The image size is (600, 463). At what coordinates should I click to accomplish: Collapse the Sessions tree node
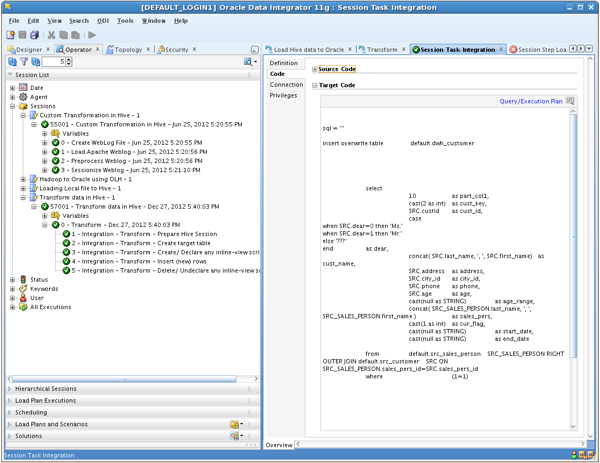pos(12,106)
